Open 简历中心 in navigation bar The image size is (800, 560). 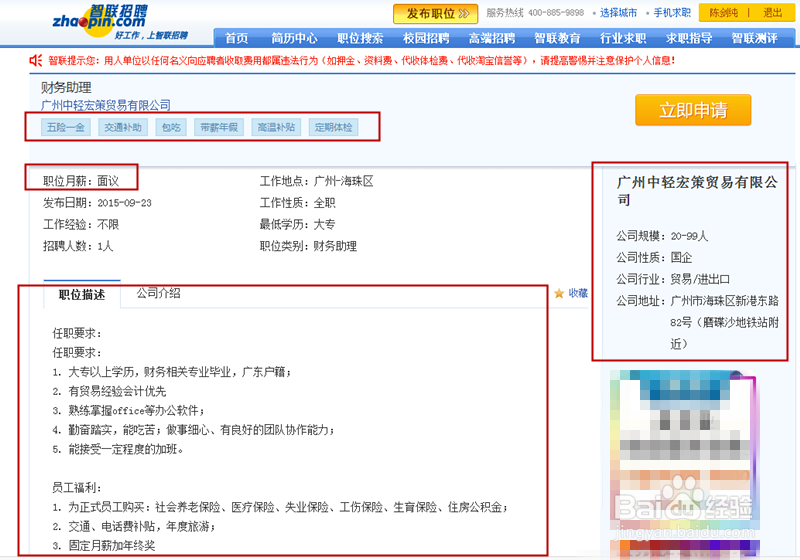[294, 38]
